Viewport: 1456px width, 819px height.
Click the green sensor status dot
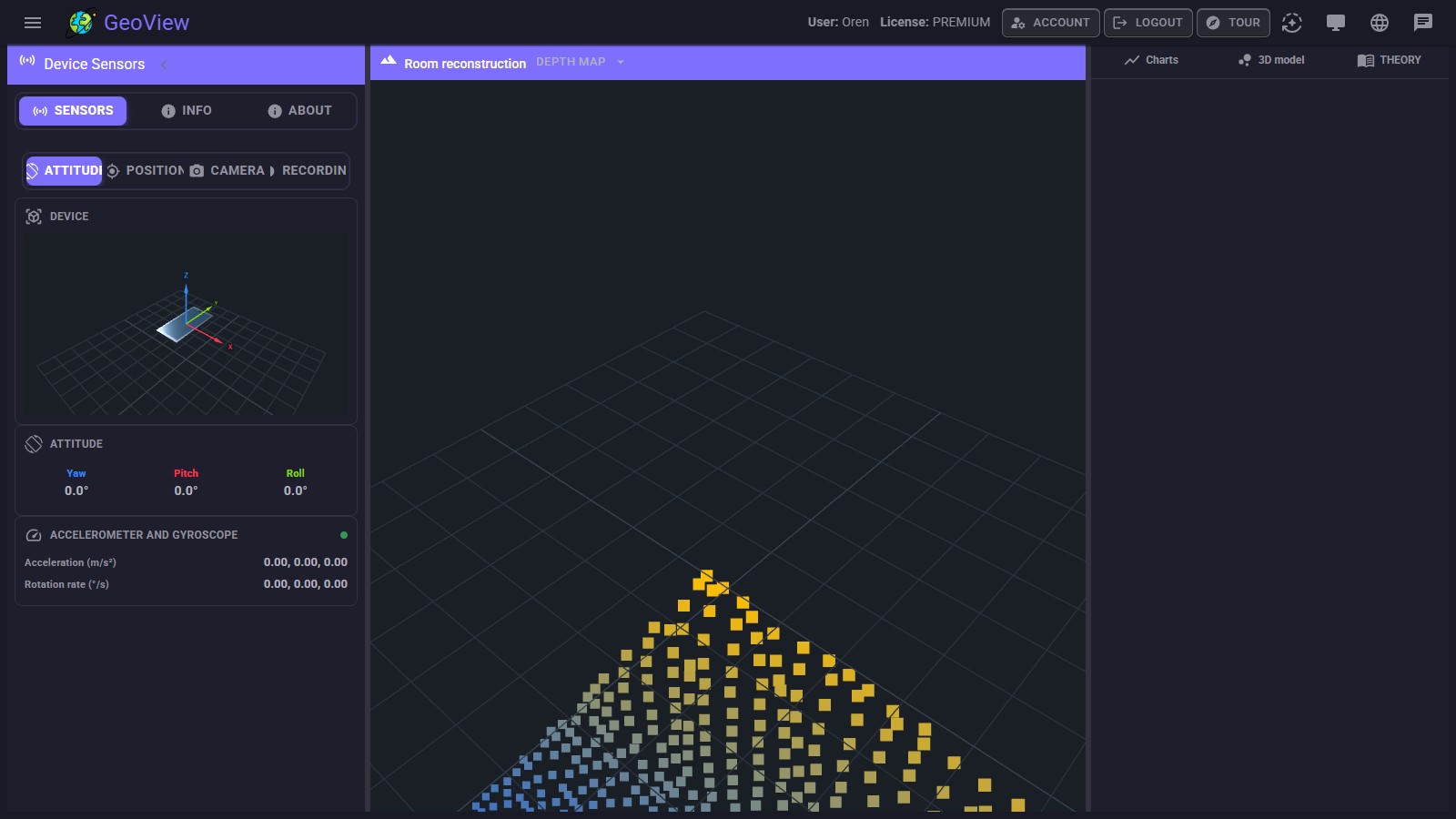click(x=343, y=535)
